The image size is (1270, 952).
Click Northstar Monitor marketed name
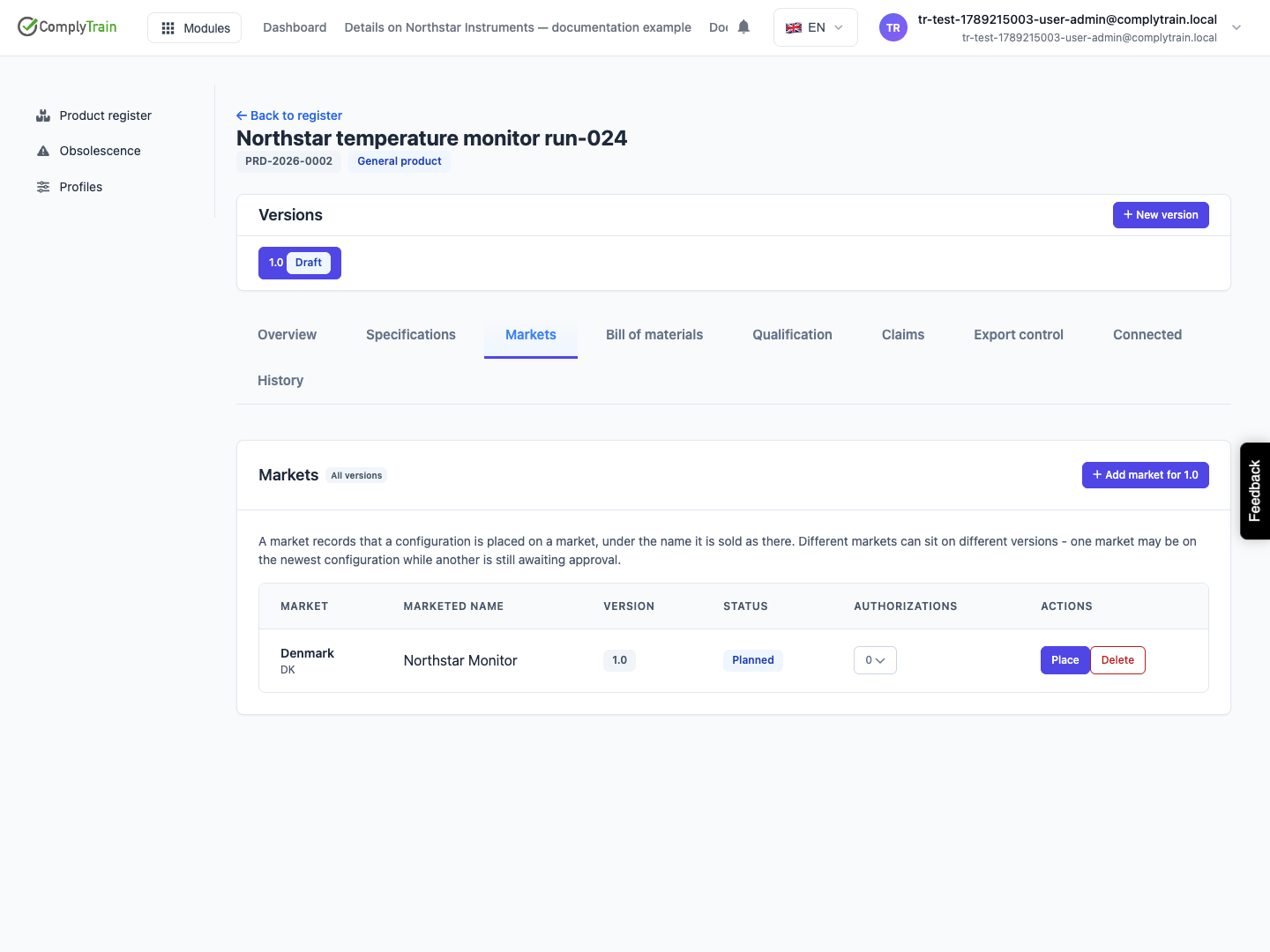tap(460, 660)
